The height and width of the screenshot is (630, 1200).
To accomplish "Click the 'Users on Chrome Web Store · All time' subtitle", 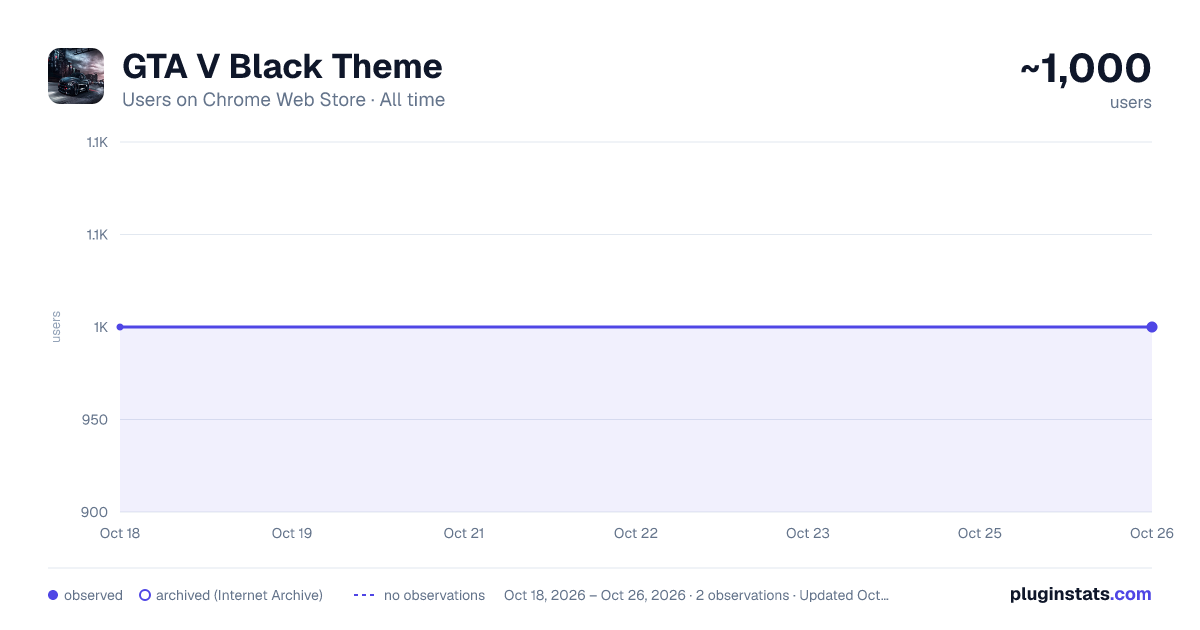I will click(283, 100).
